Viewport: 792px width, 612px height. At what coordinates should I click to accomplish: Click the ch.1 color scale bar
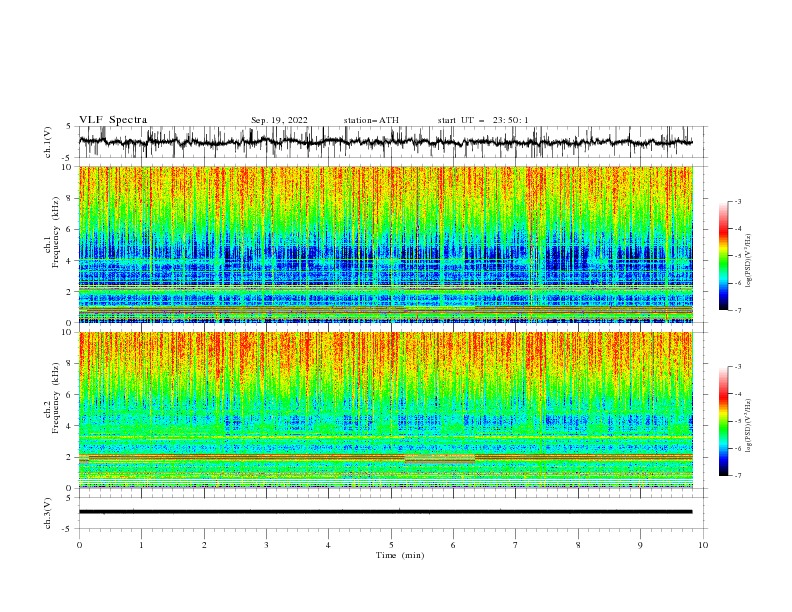pyautogui.click(x=723, y=256)
